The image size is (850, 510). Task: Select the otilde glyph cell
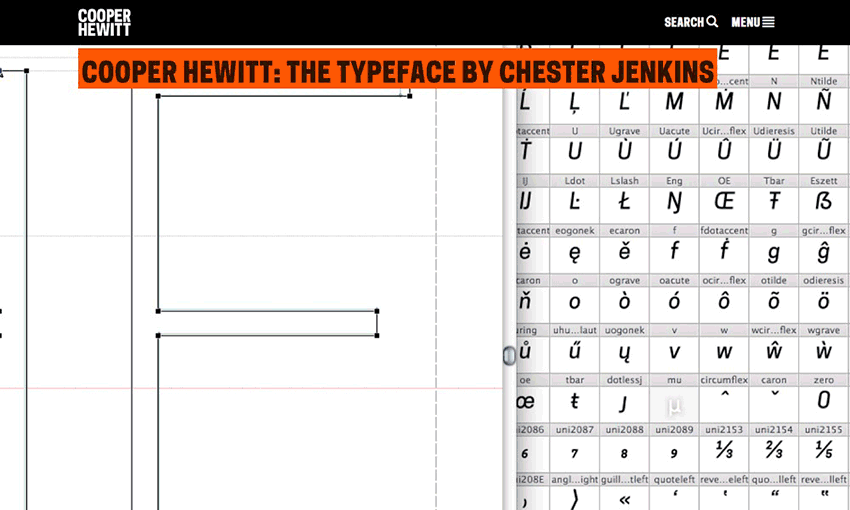pyautogui.click(x=774, y=300)
